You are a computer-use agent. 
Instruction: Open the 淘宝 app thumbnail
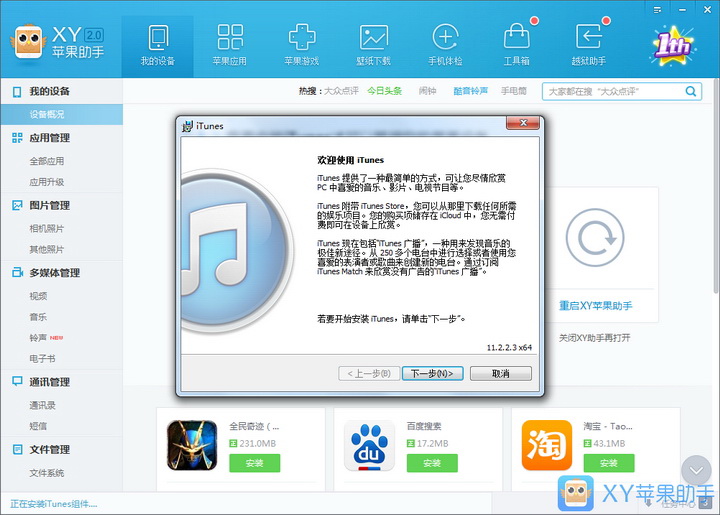click(547, 445)
